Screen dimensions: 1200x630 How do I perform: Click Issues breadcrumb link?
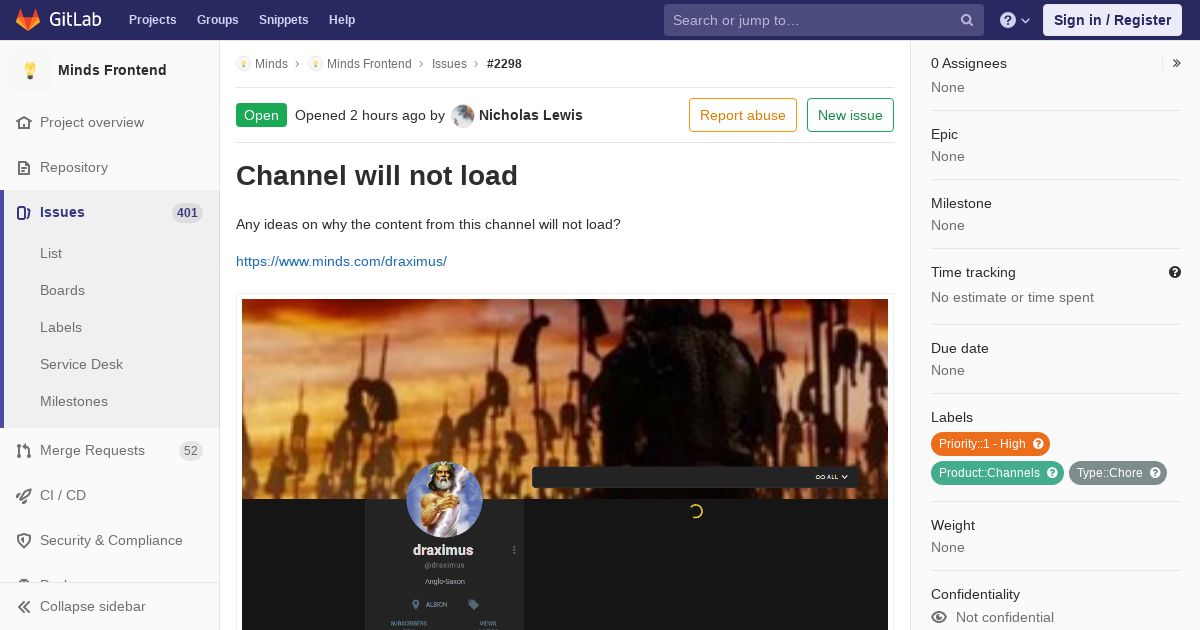pyautogui.click(x=449, y=63)
